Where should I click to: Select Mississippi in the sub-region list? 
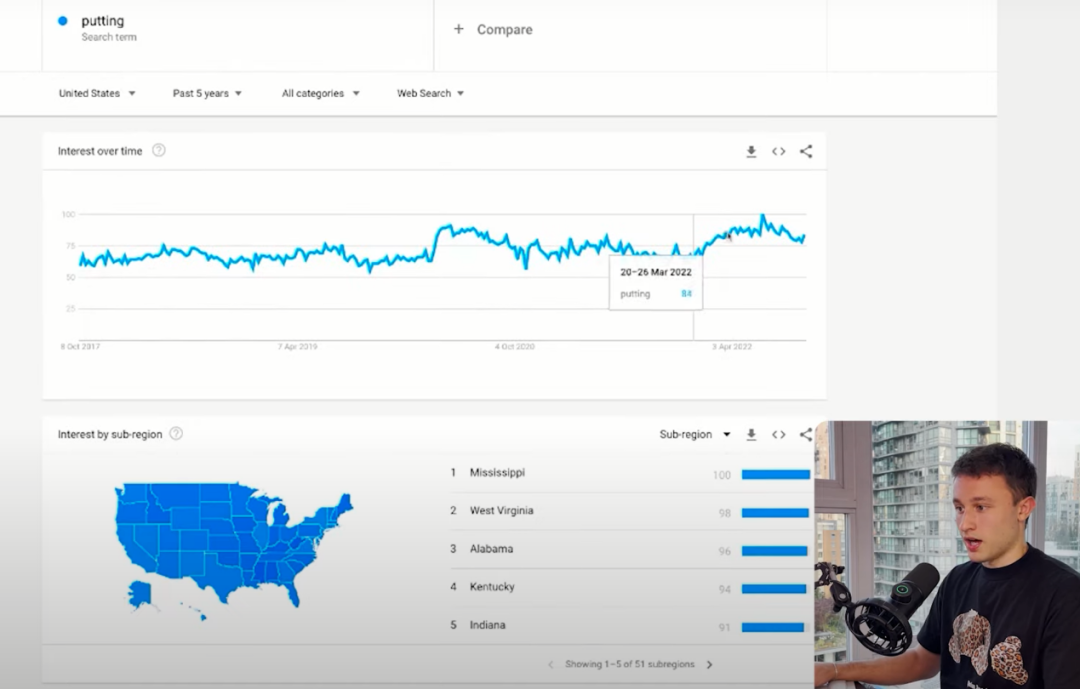click(x=630, y=473)
